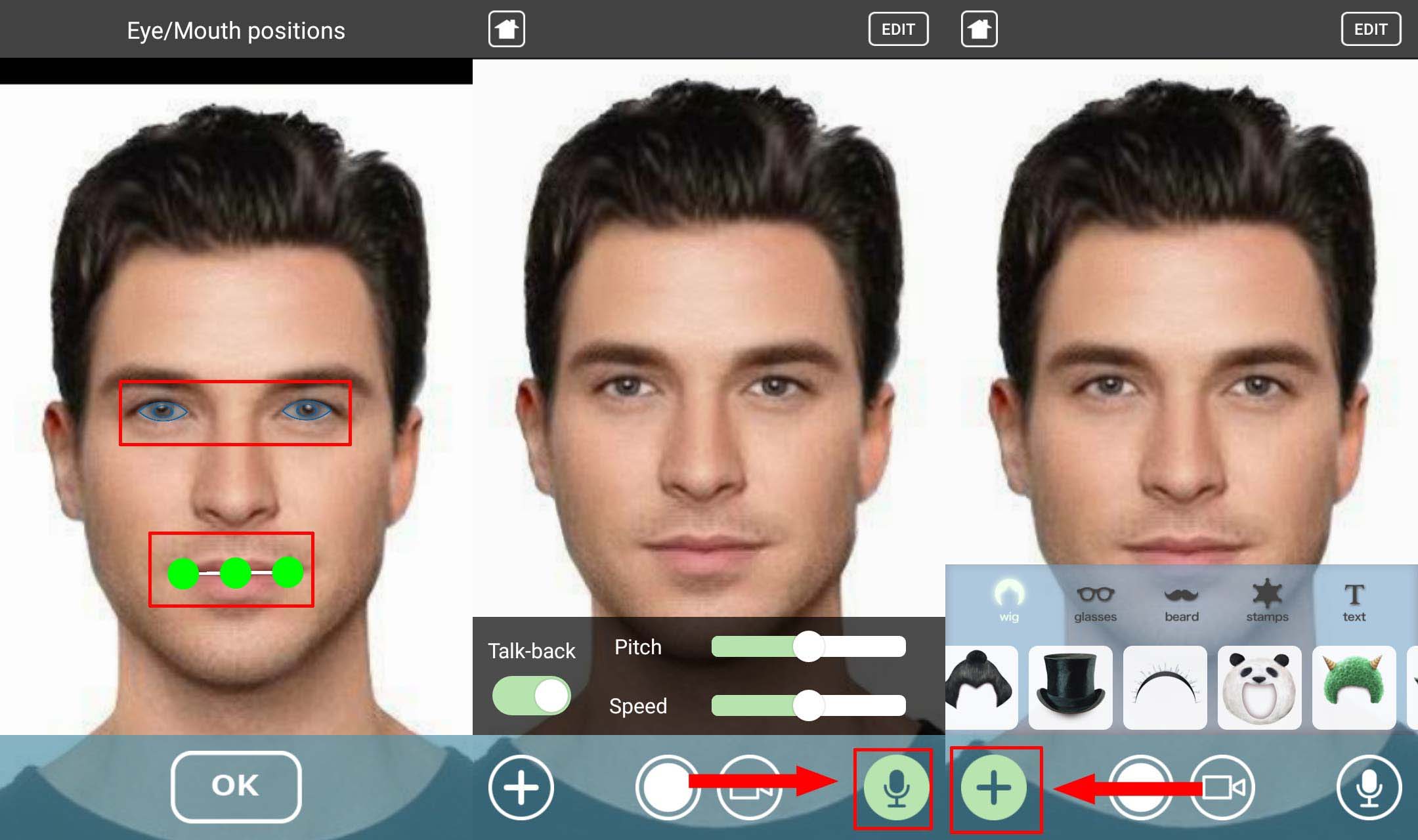Adjust the Speed slider handle
The image size is (1418, 840).
point(809,705)
